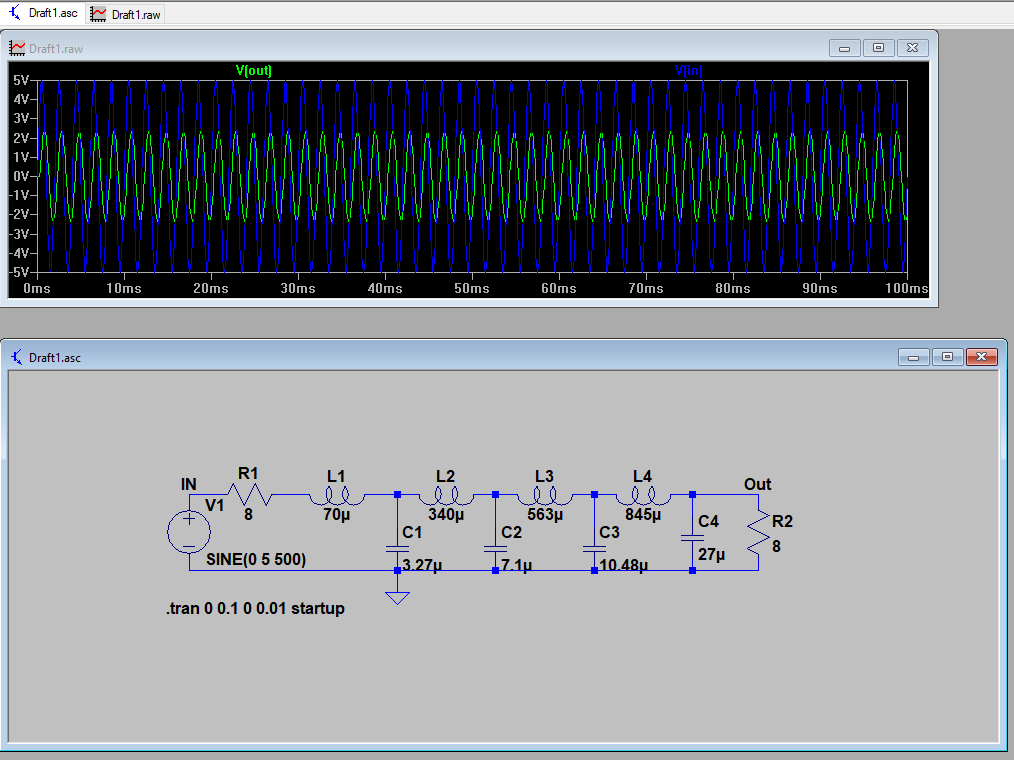
Task: Select capacitor C2 symbol
Action: click(495, 548)
